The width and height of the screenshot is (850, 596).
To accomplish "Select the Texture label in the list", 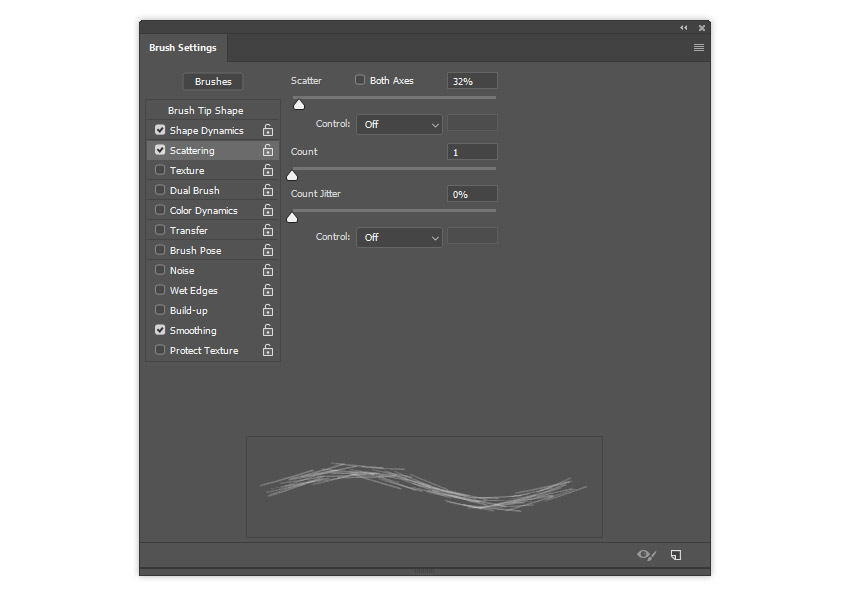I will 187,170.
